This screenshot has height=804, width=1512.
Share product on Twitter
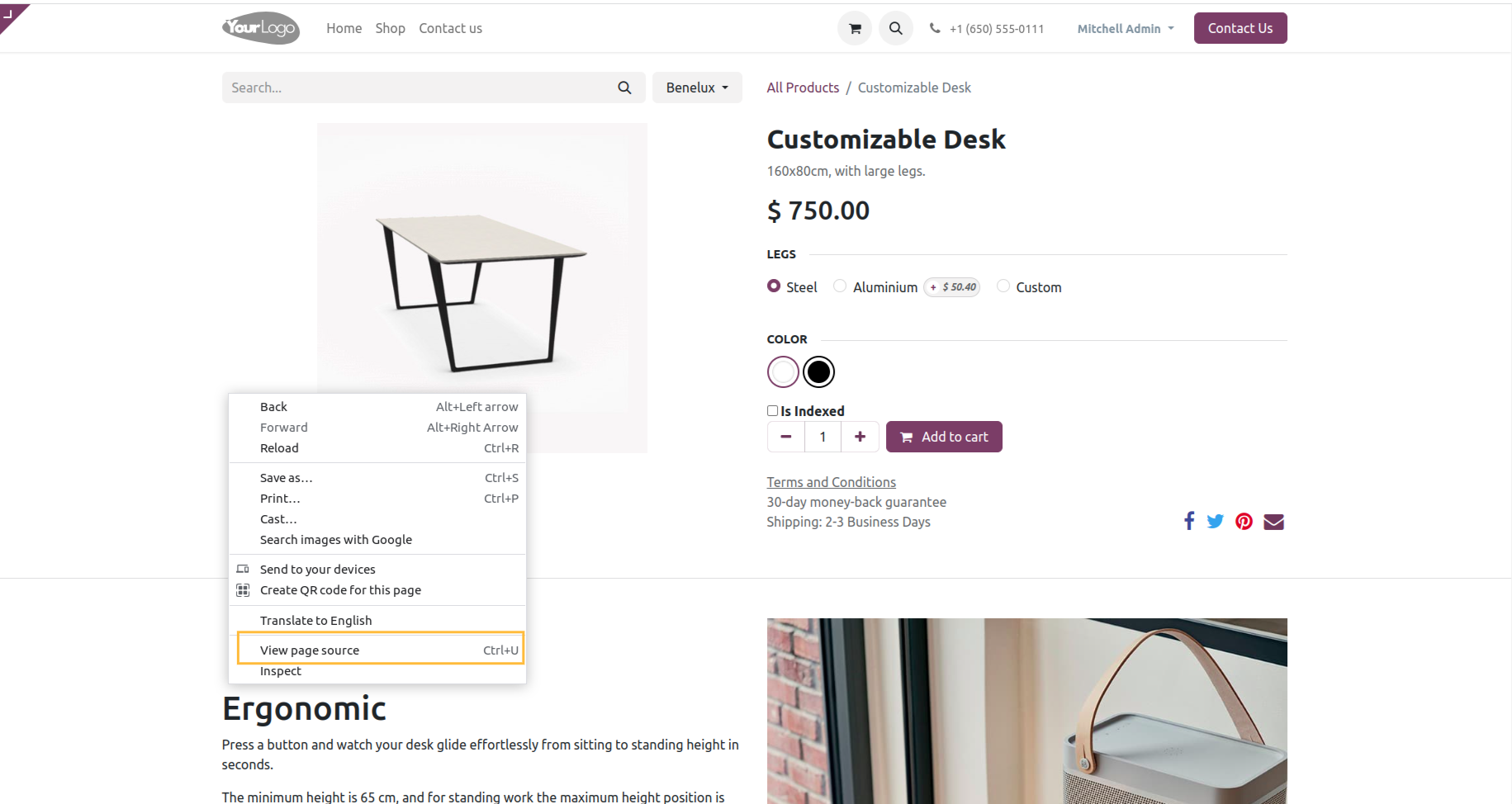tap(1215, 521)
